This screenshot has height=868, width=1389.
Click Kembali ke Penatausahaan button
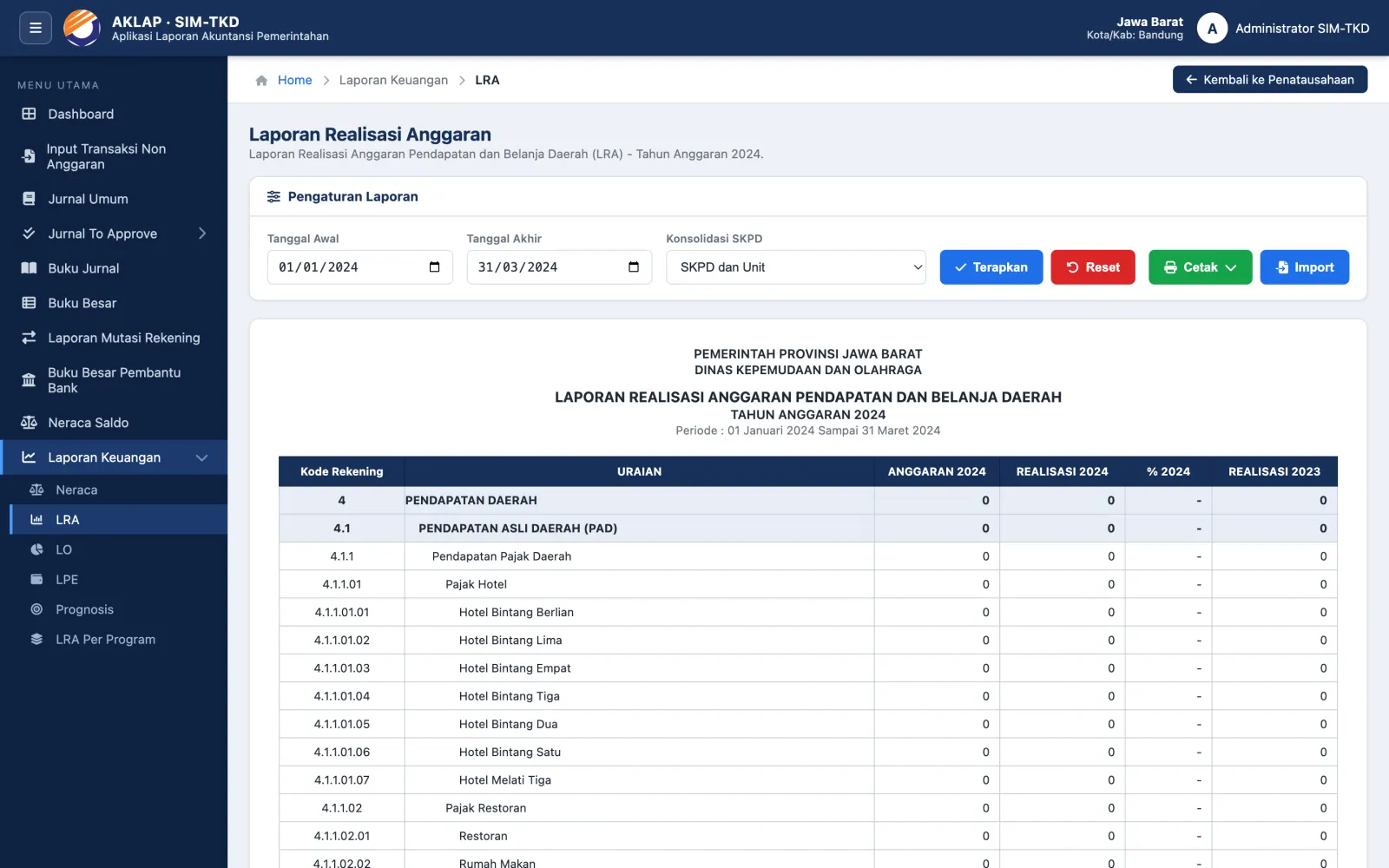pos(1270,79)
